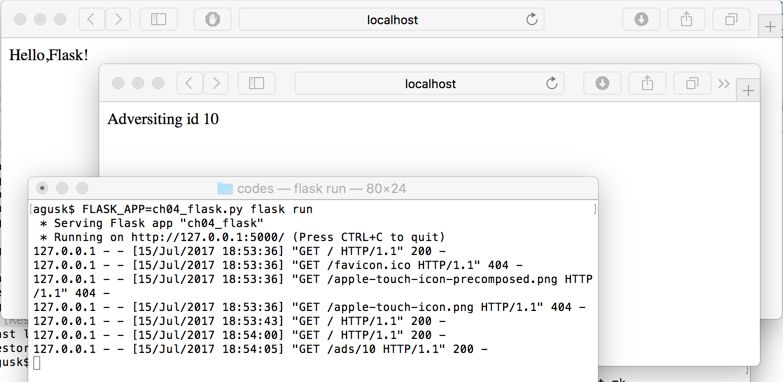Image resolution: width=783 pixels, height=382 pixels.
Task: Click forward arrow in rear Safari window
Action: (x=118, y=19)
